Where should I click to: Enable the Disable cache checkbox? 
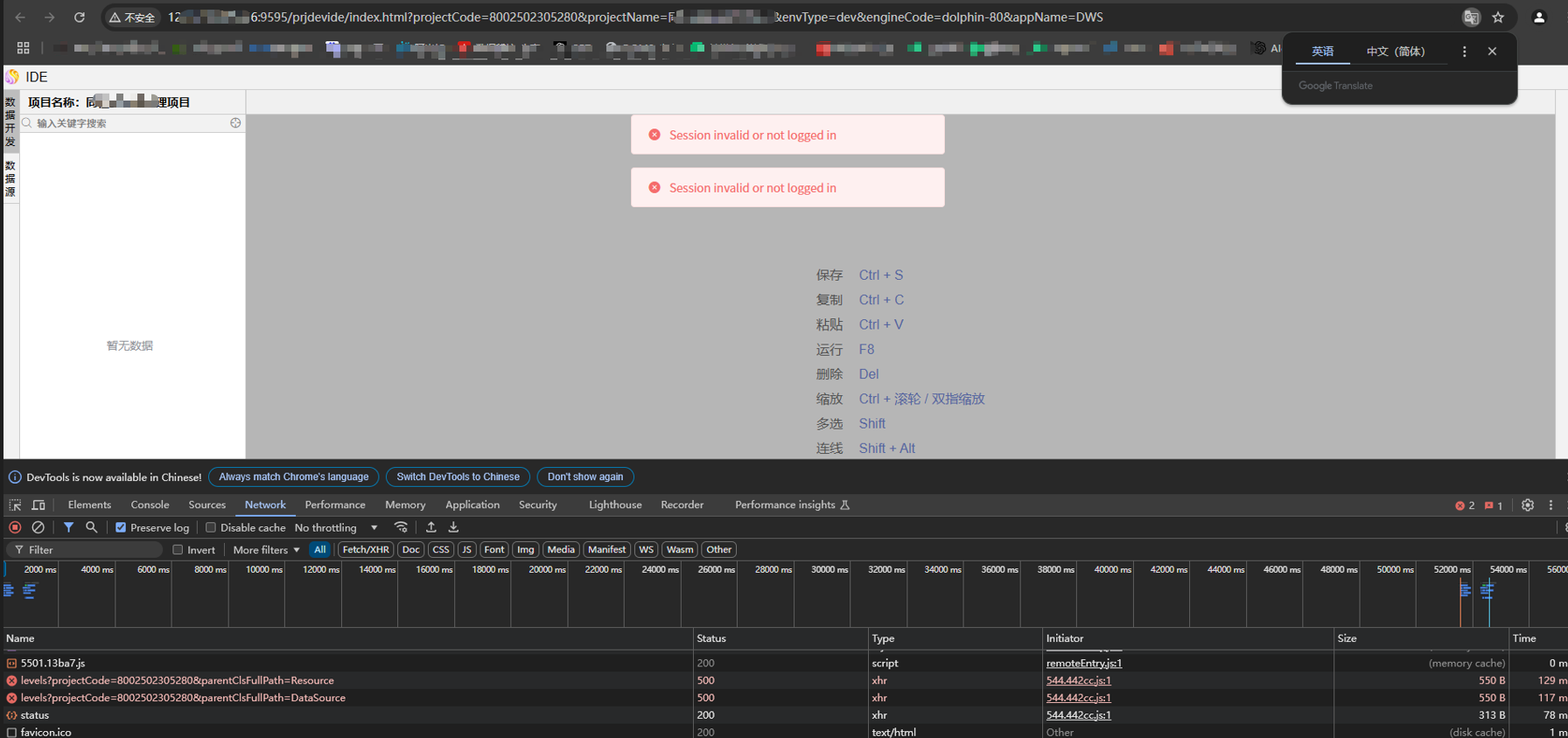pos(211,528)
